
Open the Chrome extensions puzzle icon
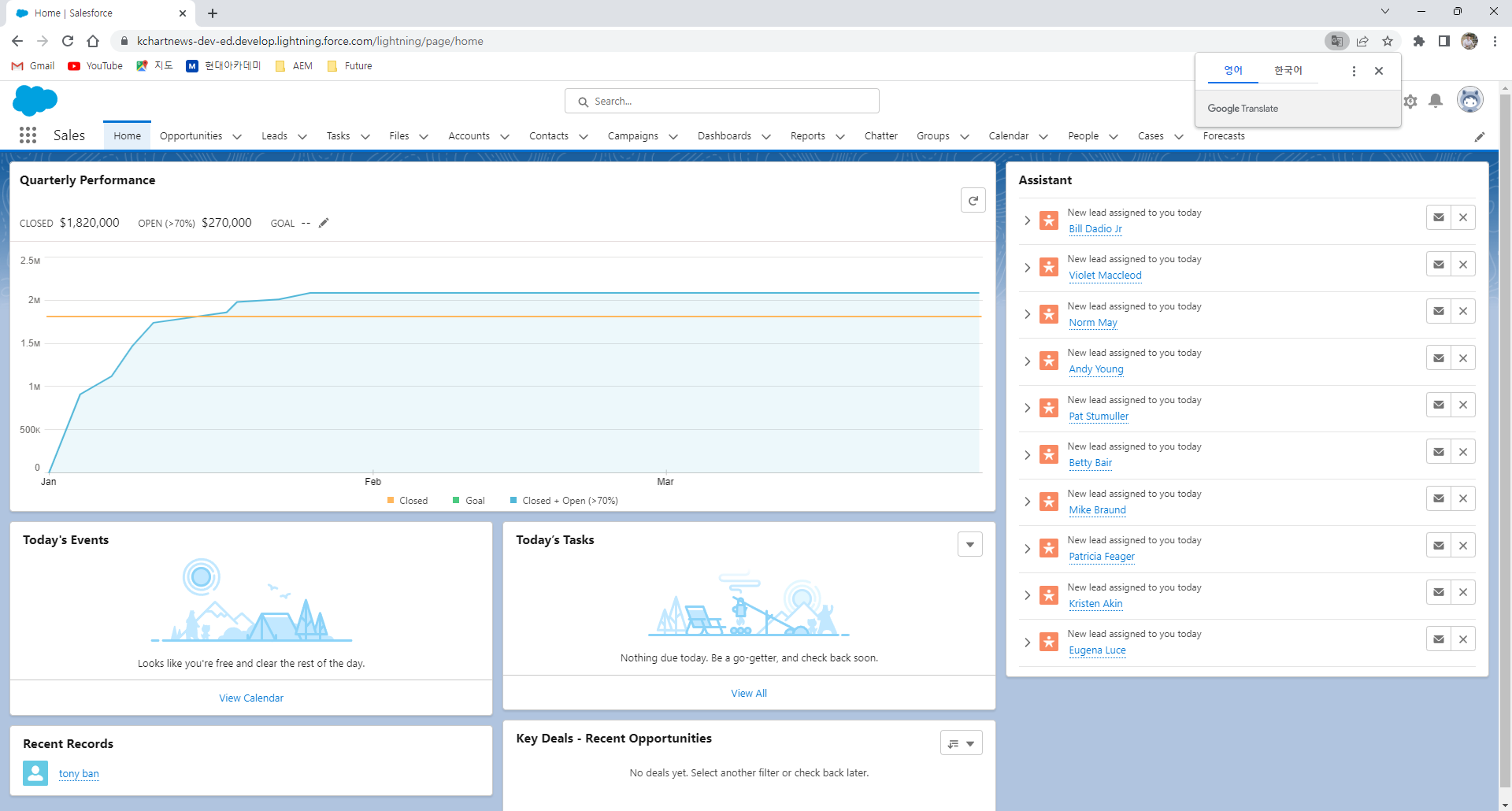[x=1419, y=41]
